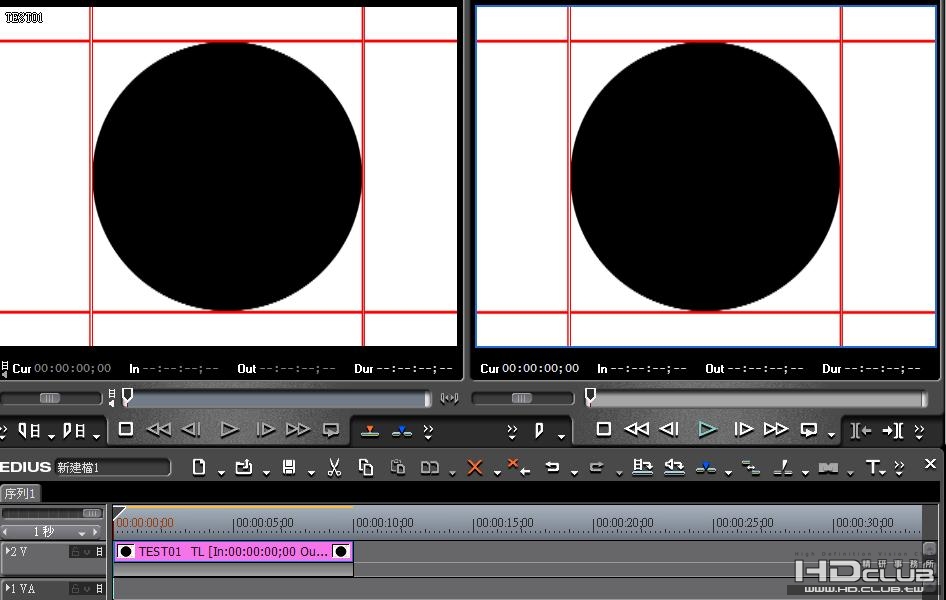This screenshot has width=946, height=600.
Task: Toggle sync lock on the 2 V track
Action: (x=87, y=552)
